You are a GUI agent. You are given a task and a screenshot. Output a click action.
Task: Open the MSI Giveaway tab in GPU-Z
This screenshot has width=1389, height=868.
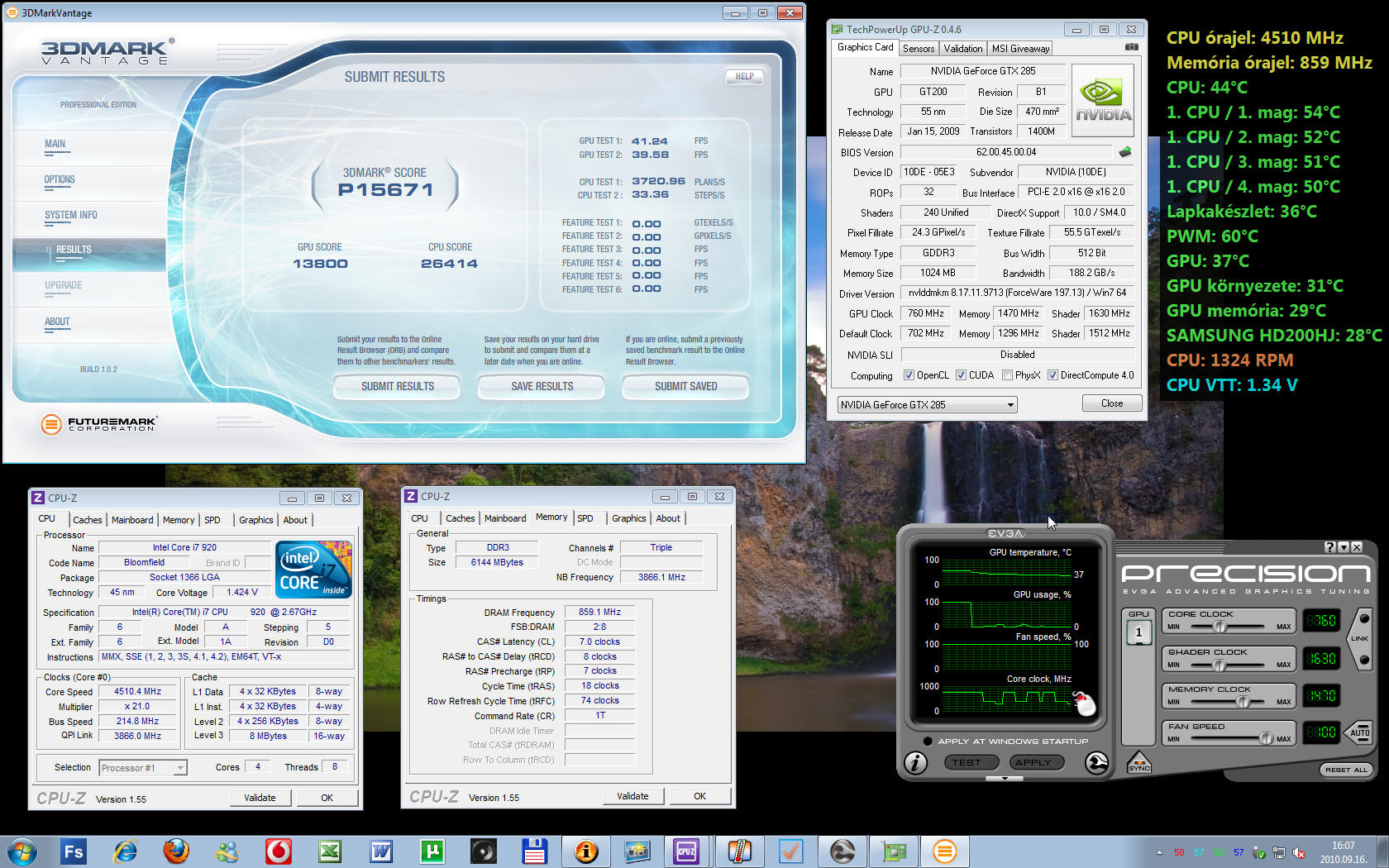[1020, 49]
